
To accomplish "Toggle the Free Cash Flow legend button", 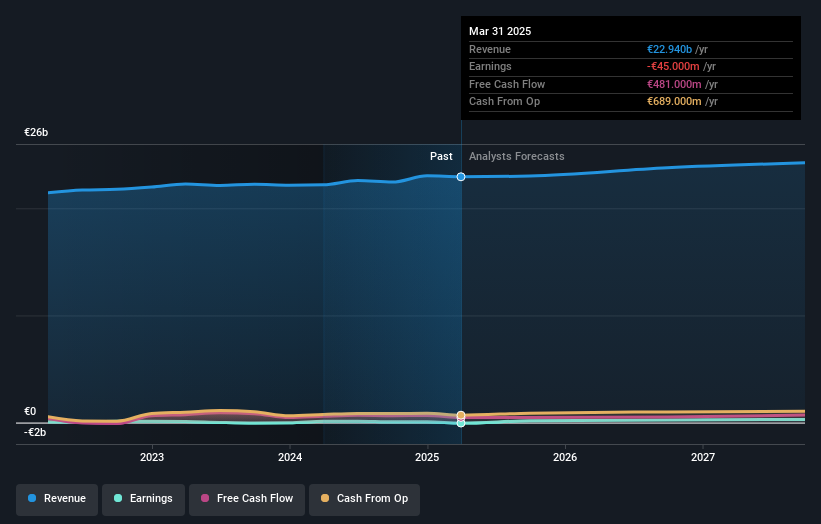I will click(x=247, y=499).
